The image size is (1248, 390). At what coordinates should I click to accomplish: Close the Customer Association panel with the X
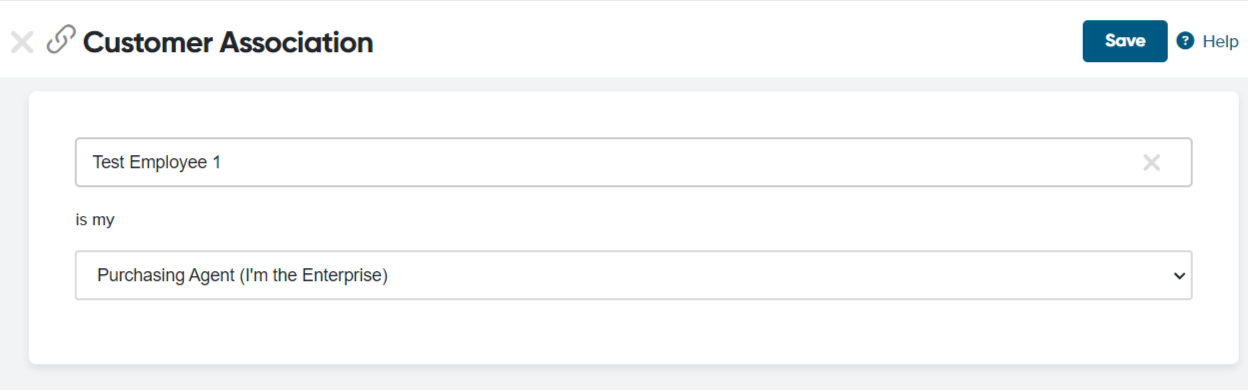(x=22, y=42)
